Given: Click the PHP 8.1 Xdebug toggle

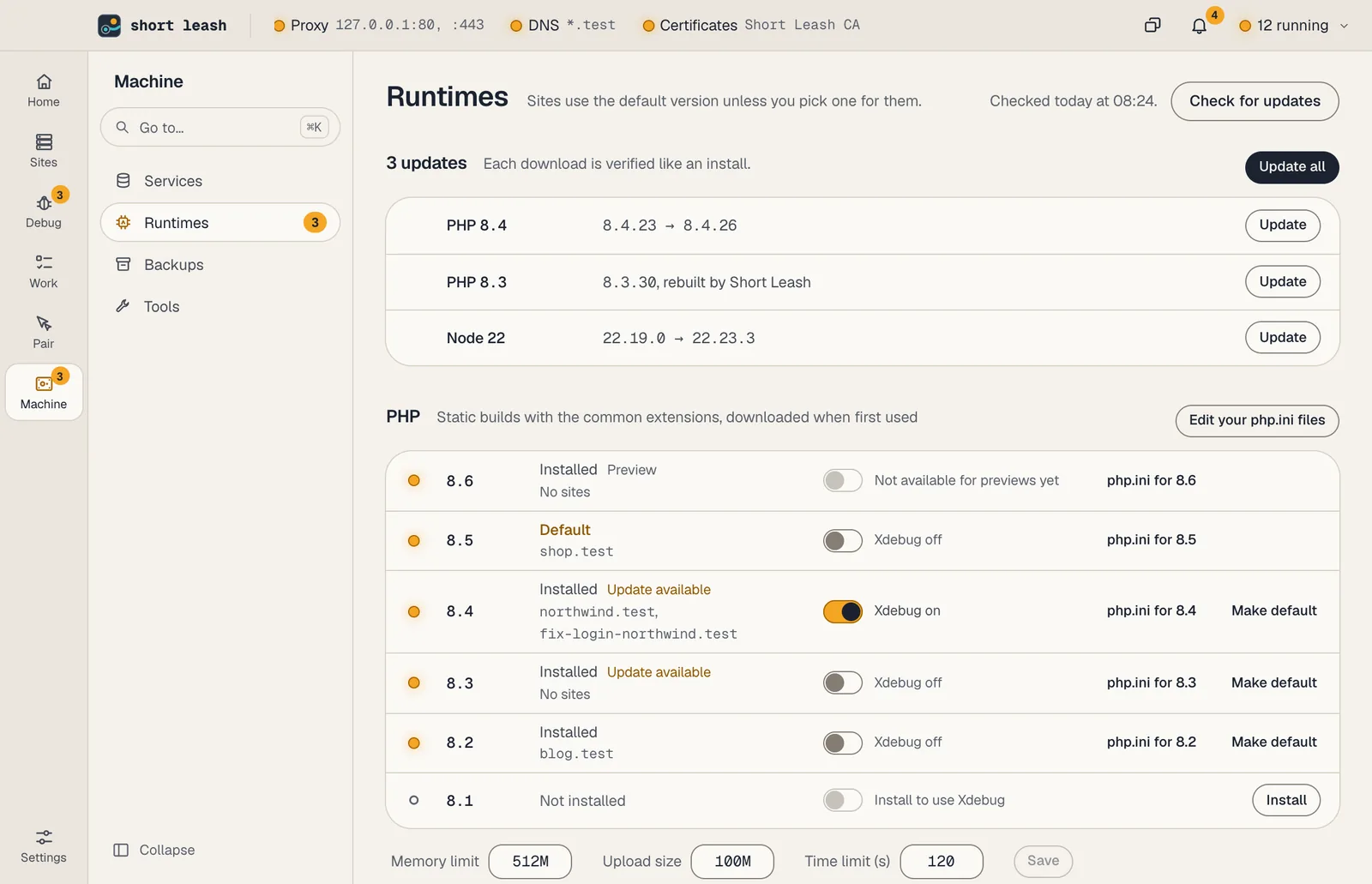Looking at the screenshot, I should tap(842, 800).
